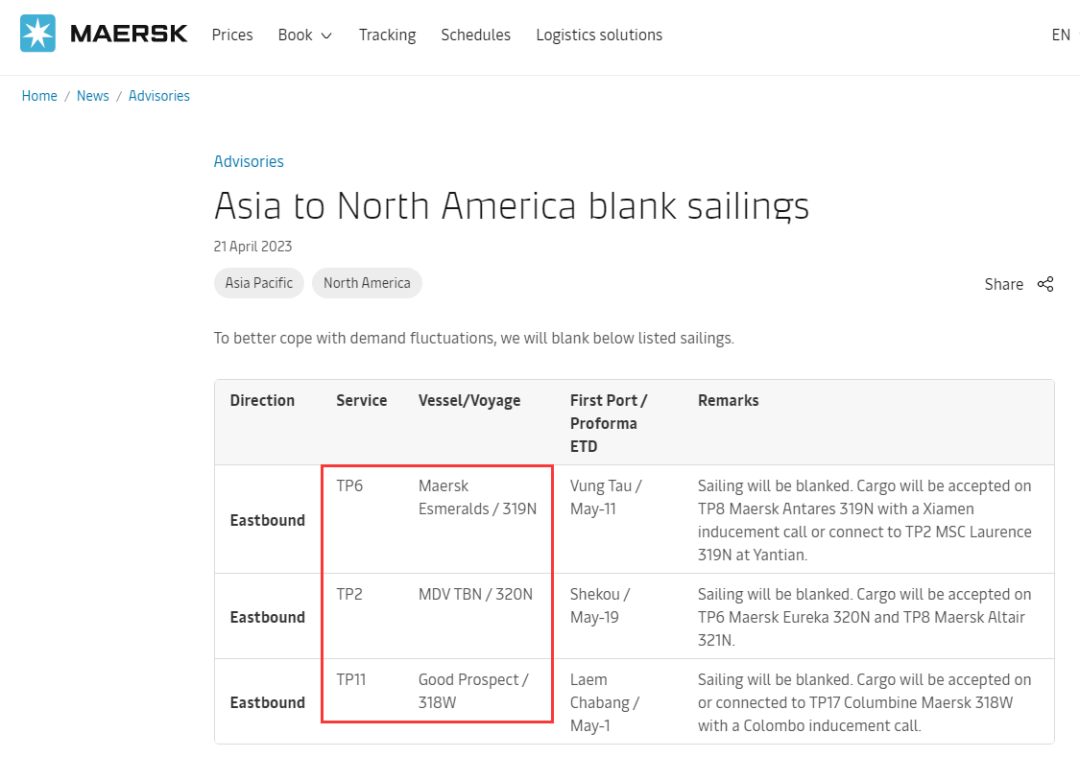The height and width of the screenshot is (757, 1080).
Task: Click the News breadcrumb link
Action: 92,96
